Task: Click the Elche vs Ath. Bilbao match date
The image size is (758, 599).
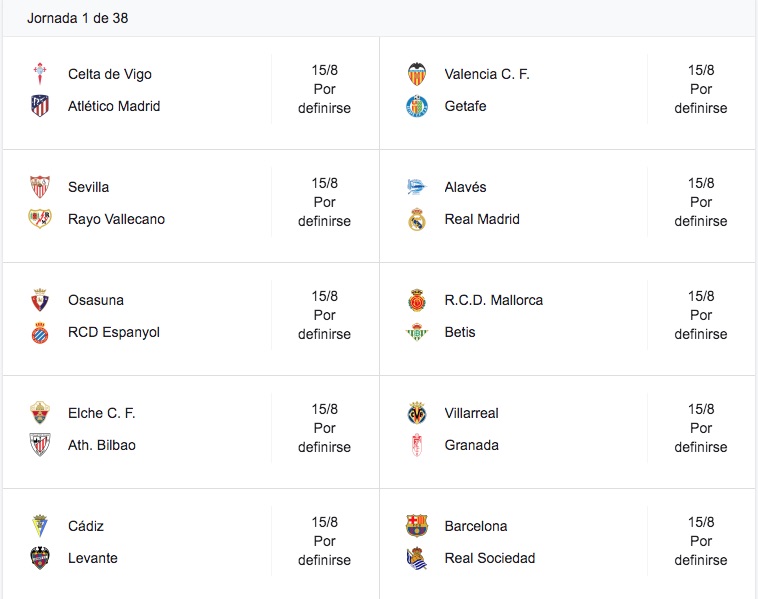Action: tap(324, 409)
